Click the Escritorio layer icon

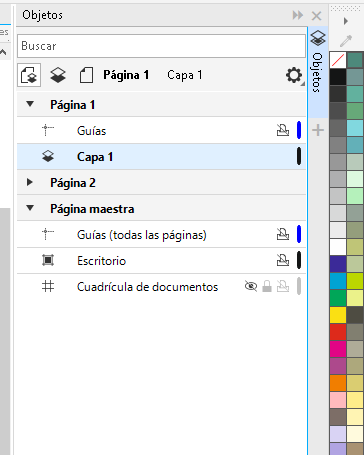point(48,260)
